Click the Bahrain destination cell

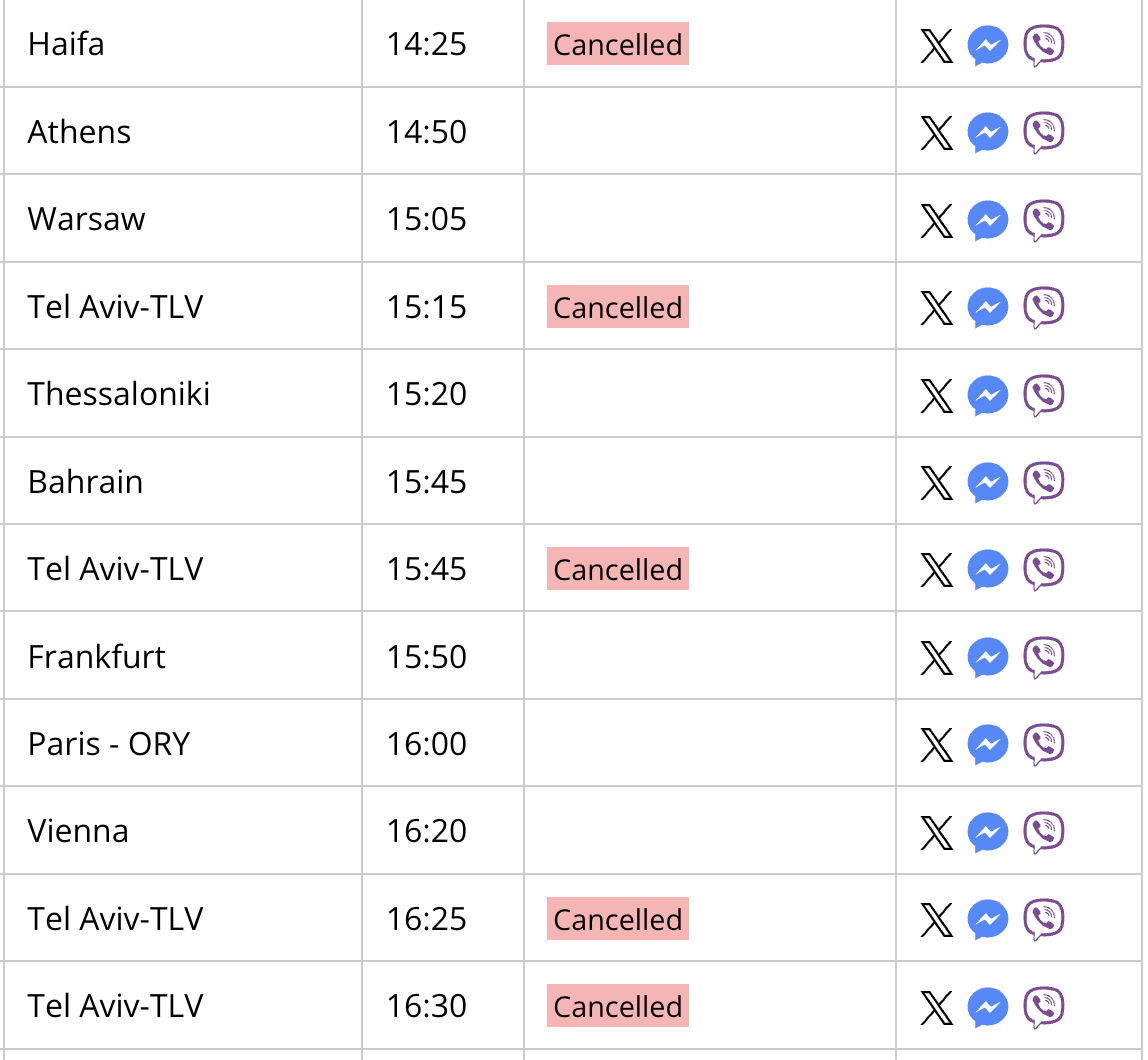coord(182,481)
